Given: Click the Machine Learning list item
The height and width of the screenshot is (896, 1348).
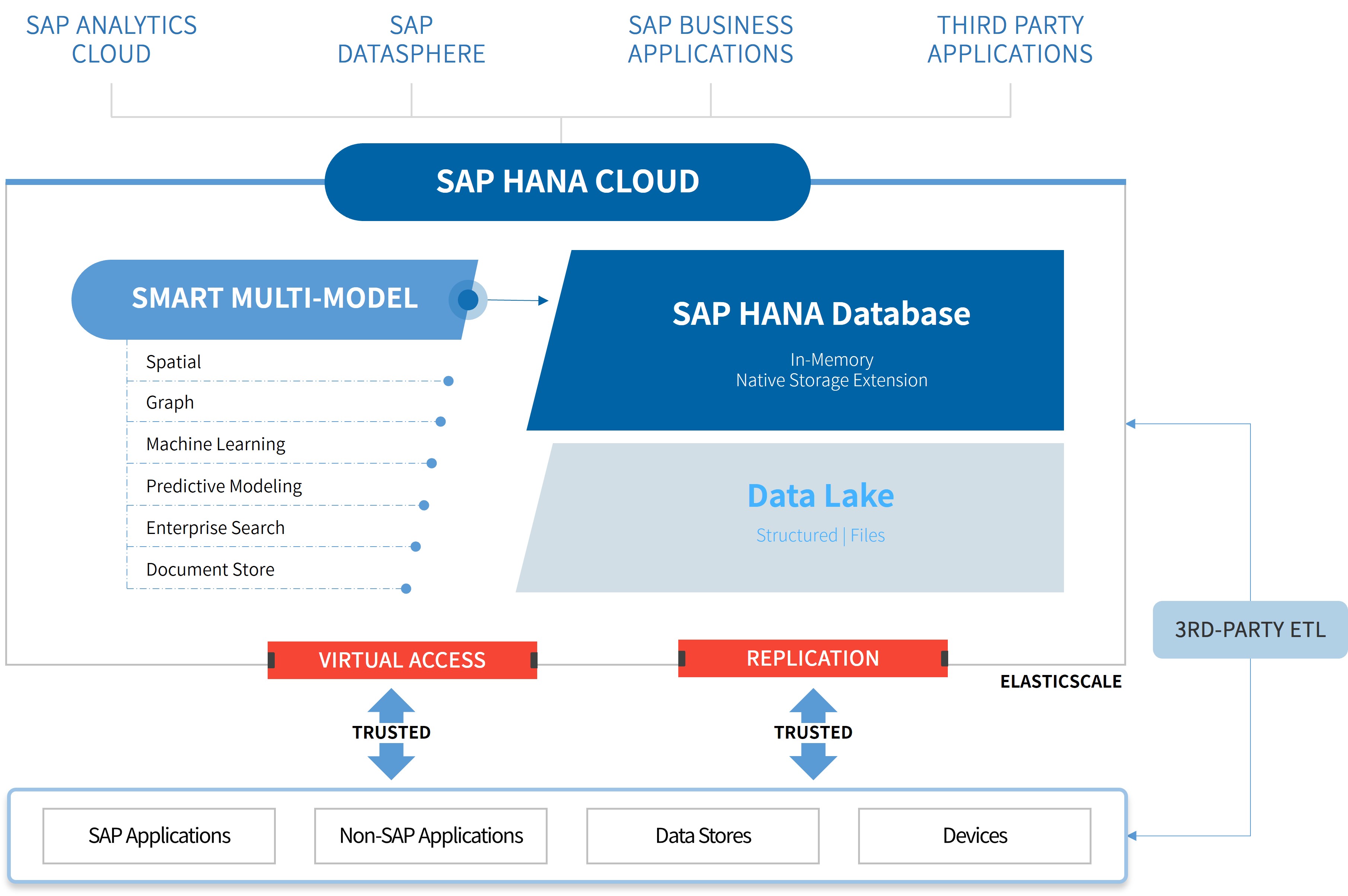Looking at the screenshot, I should point(216,444).
